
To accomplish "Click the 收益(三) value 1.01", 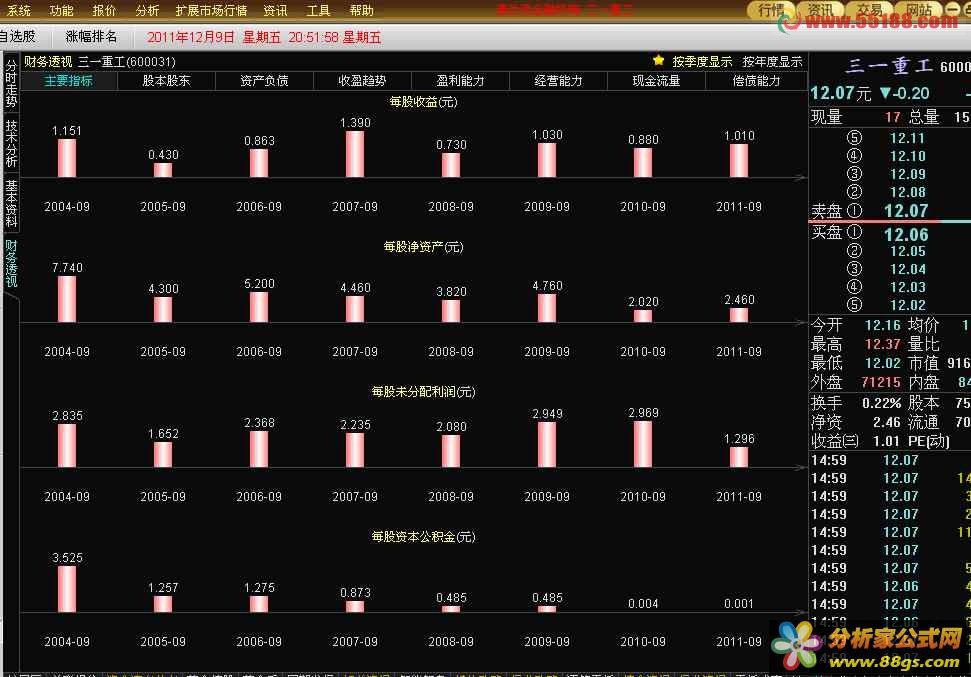I will point(886,441).
